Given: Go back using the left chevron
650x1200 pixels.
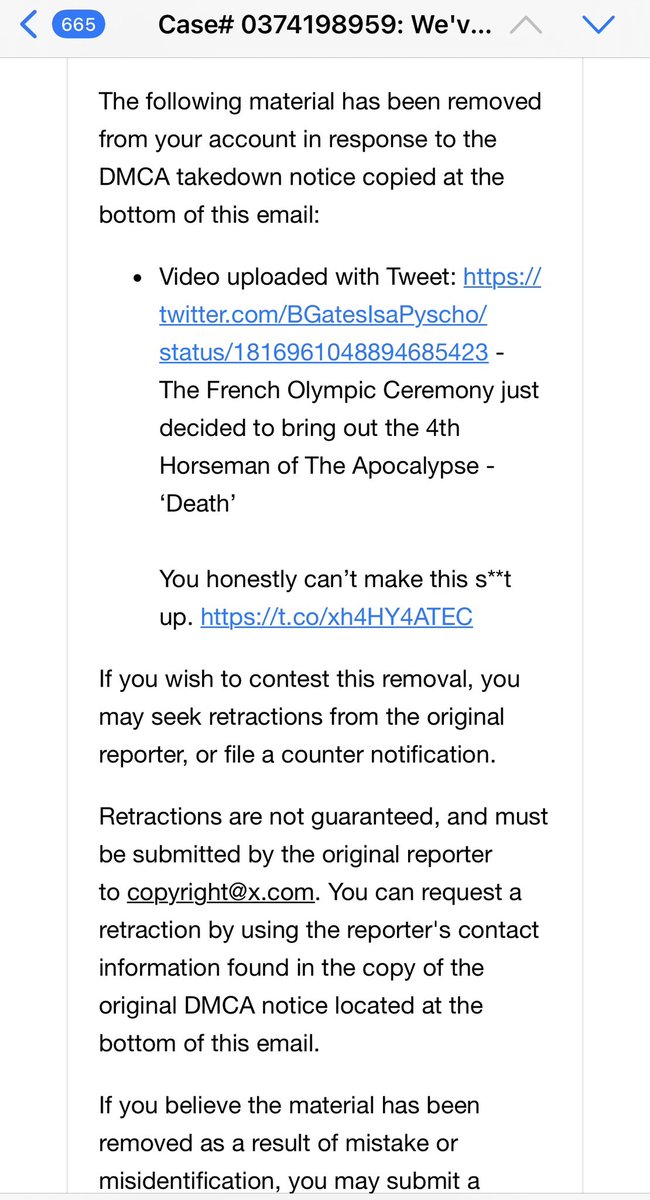Looking at the screenshot, I should click(x=28, y=24).
